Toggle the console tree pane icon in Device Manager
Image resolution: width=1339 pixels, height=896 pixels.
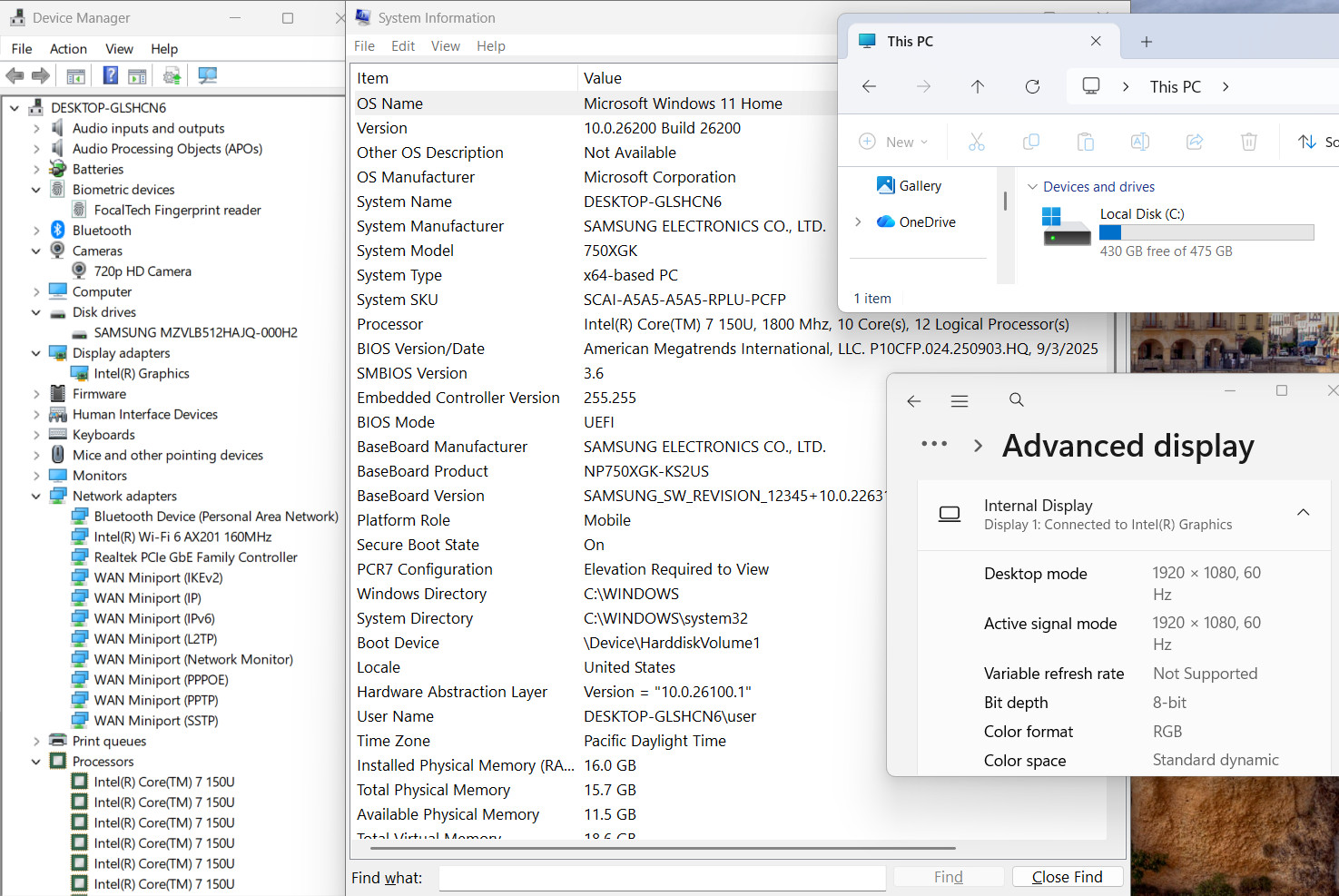point(76,76)
